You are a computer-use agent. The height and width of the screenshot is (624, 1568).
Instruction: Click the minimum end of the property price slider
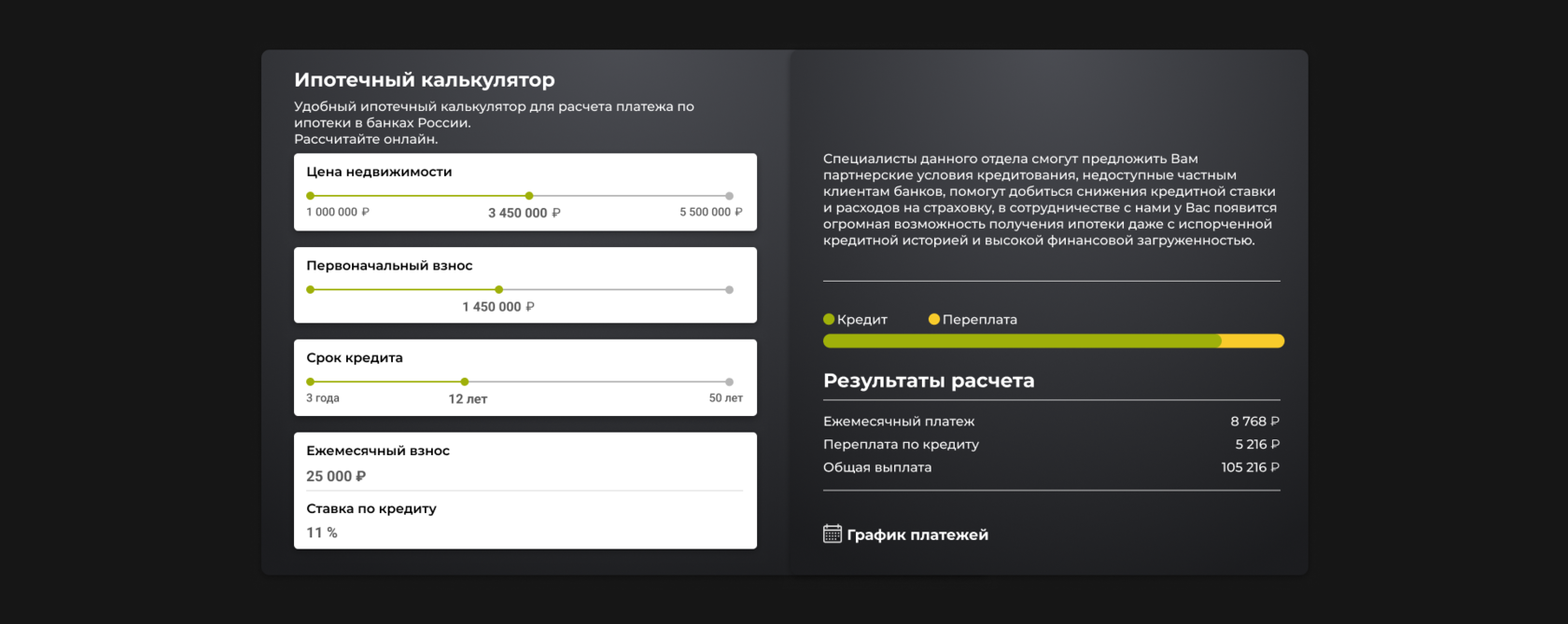(x=311, y=196)
